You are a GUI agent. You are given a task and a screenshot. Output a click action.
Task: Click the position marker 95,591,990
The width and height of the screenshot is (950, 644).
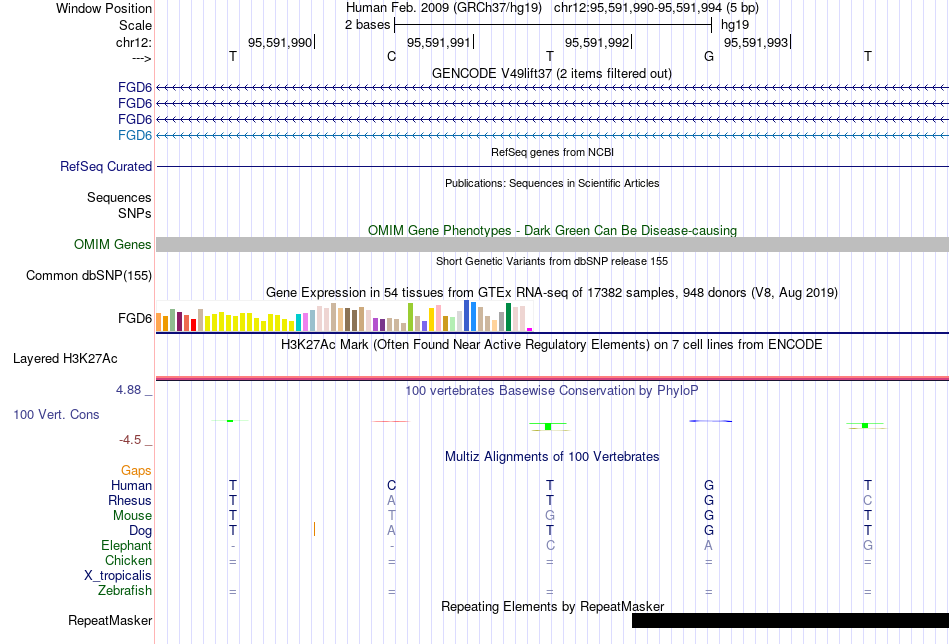click(279, 42)
